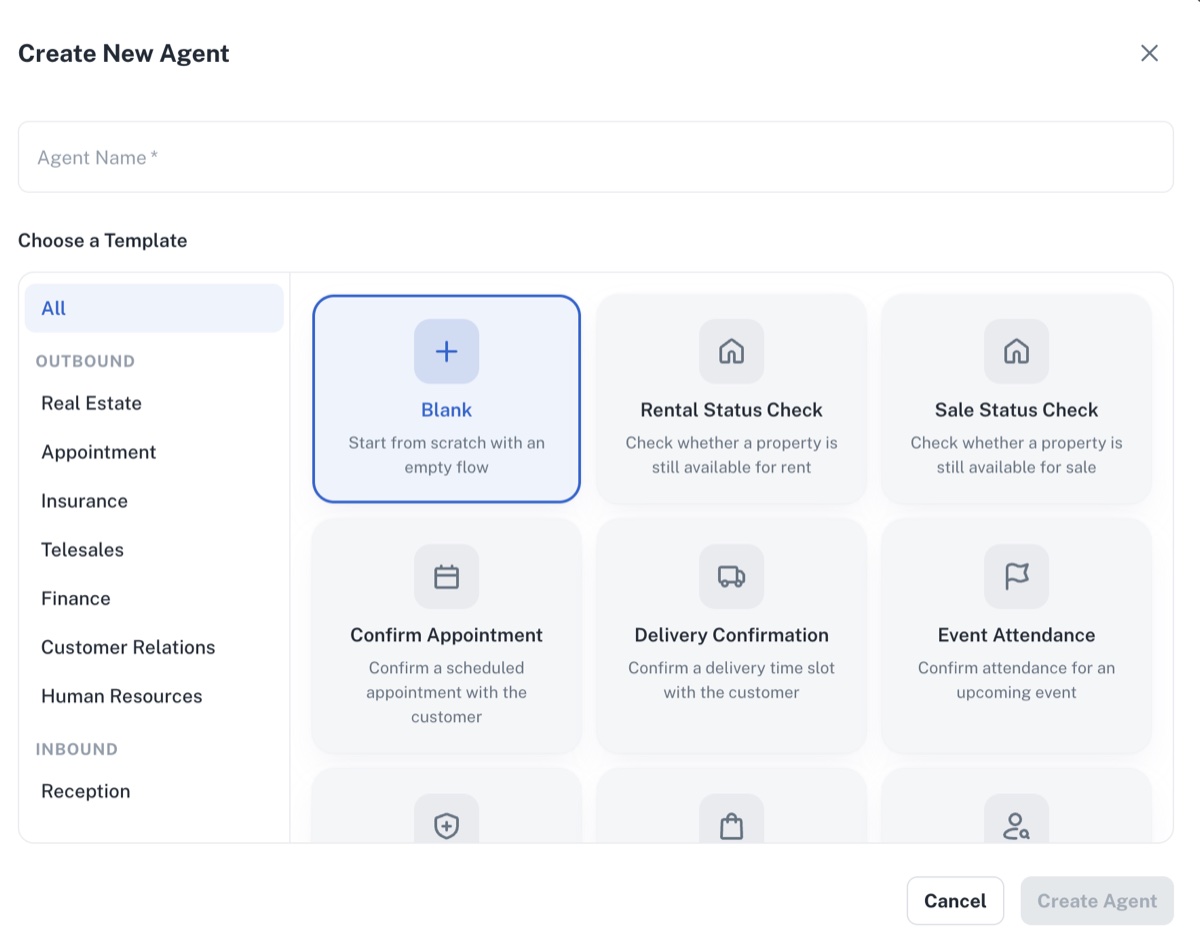Click 'Start from scratch with an empty flow' text

tap(446, 455)
